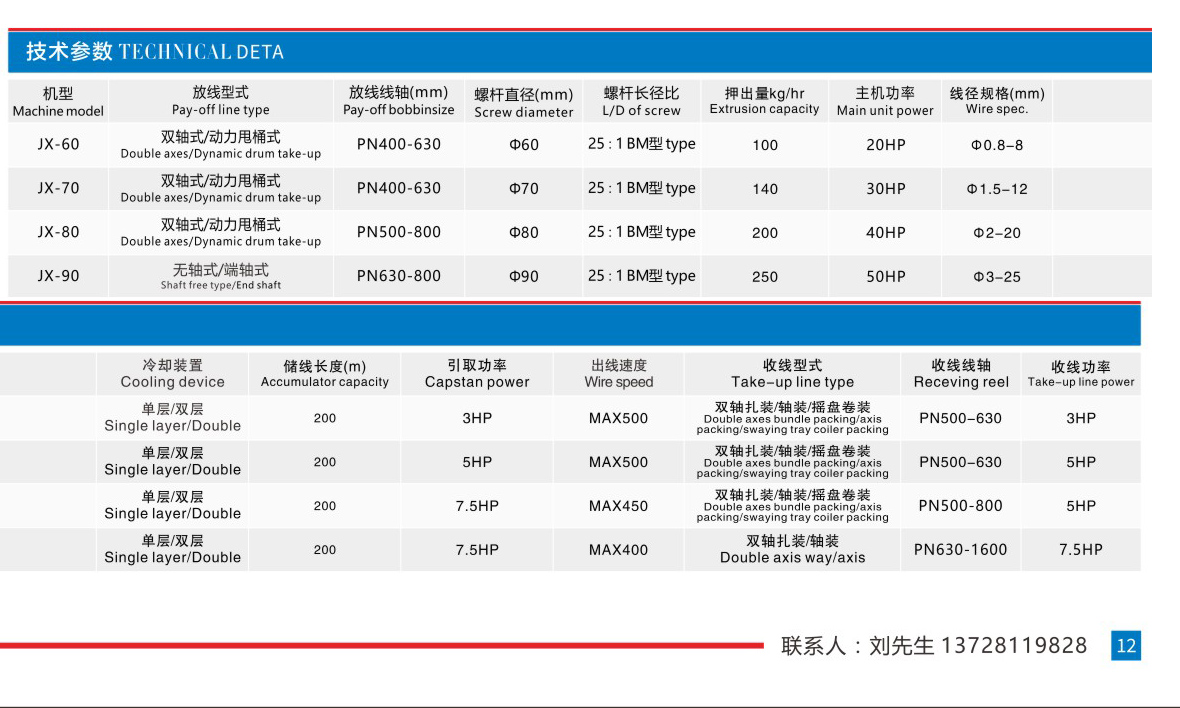1180x708 pixels.
Task: Select the 50HP main power cell
Action: (x=885, y=276)
